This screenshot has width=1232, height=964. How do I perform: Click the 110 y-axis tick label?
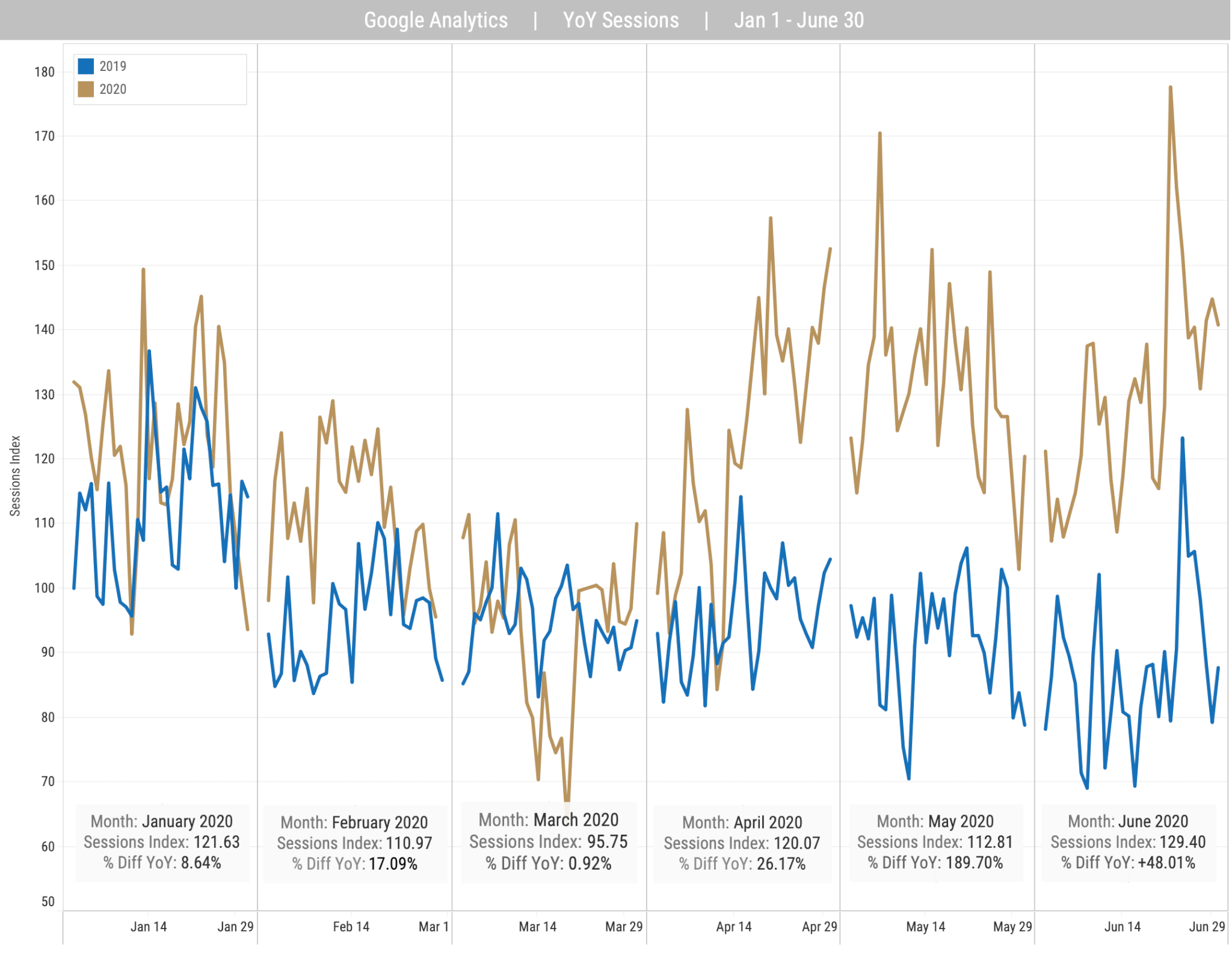coord(45,523)
